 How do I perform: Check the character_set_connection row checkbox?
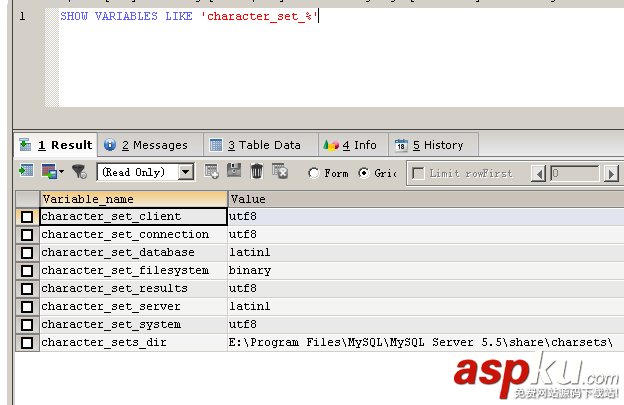(x=27, y=235)
